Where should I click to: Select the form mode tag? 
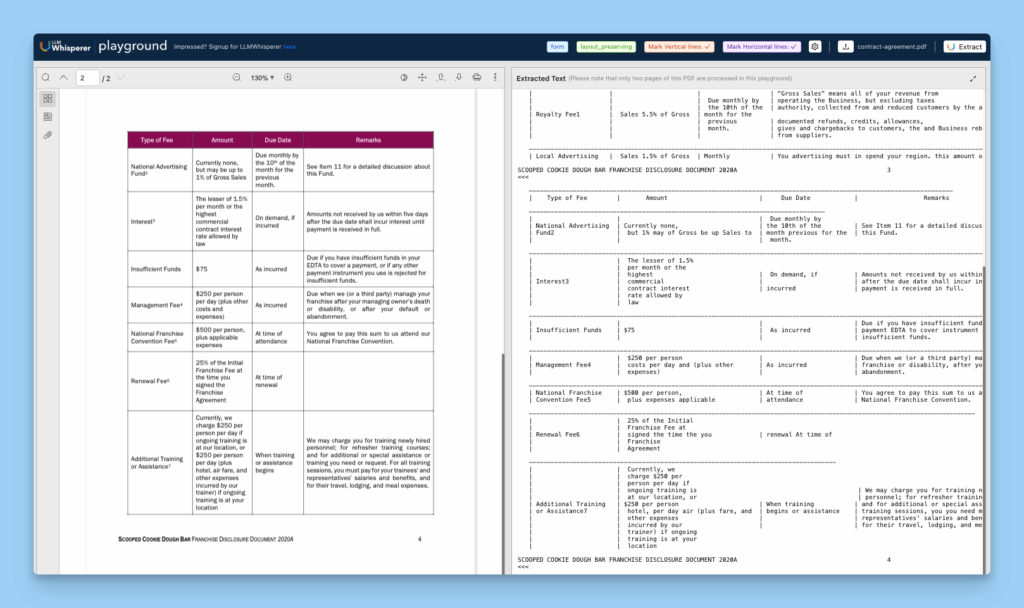click(x=557, y=47)
